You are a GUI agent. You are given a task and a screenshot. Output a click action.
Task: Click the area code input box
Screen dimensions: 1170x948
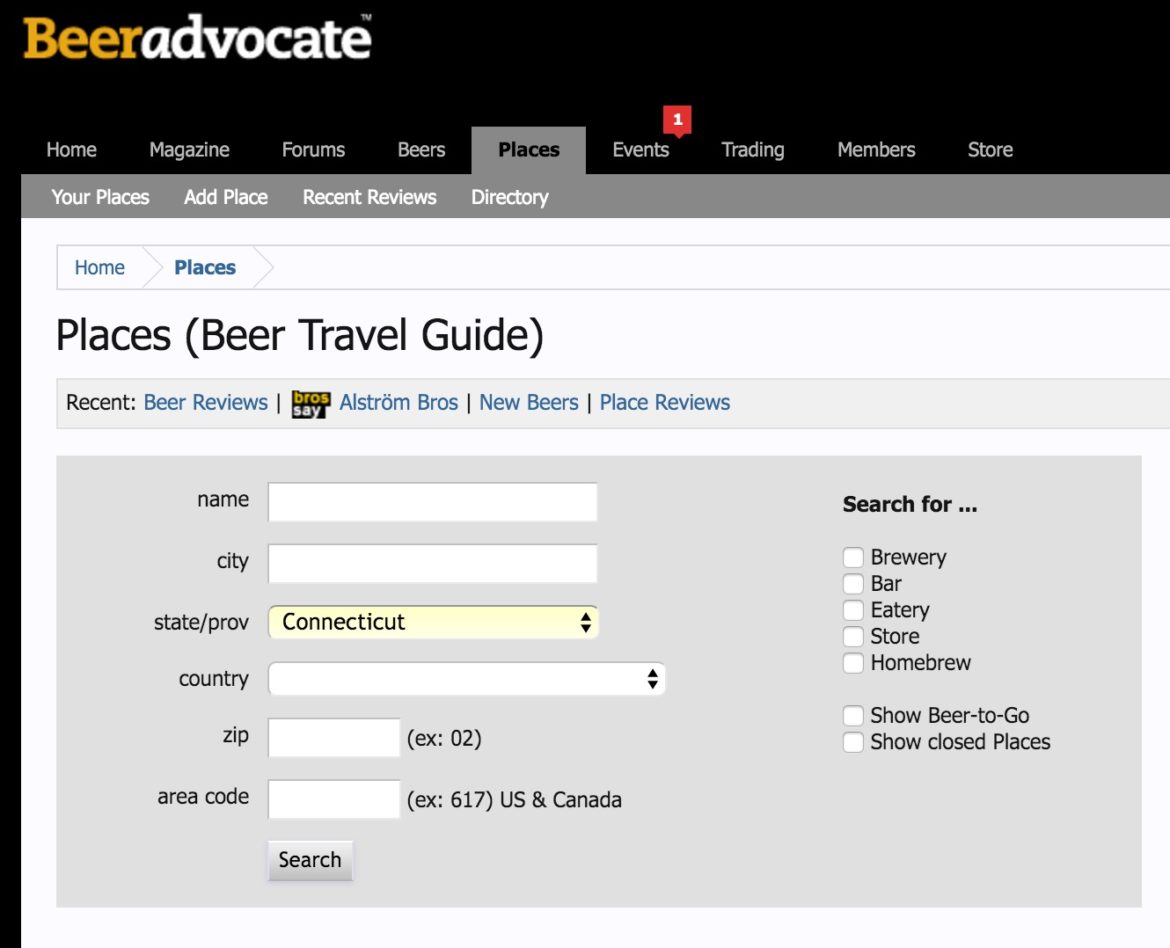tap(334, 799)
